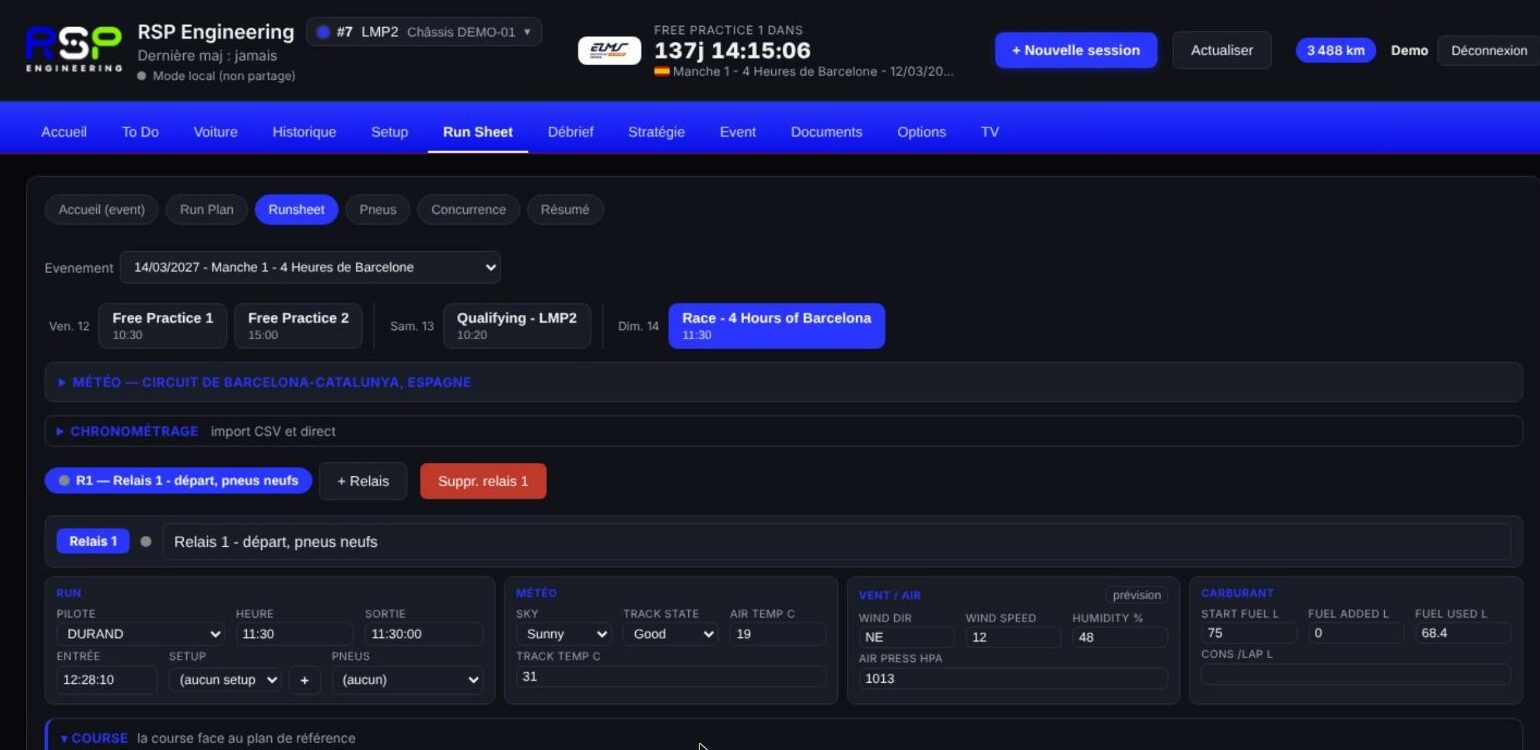
Task: Open the PILOTE dropdown showing DURAND
Action: [140, 634]
